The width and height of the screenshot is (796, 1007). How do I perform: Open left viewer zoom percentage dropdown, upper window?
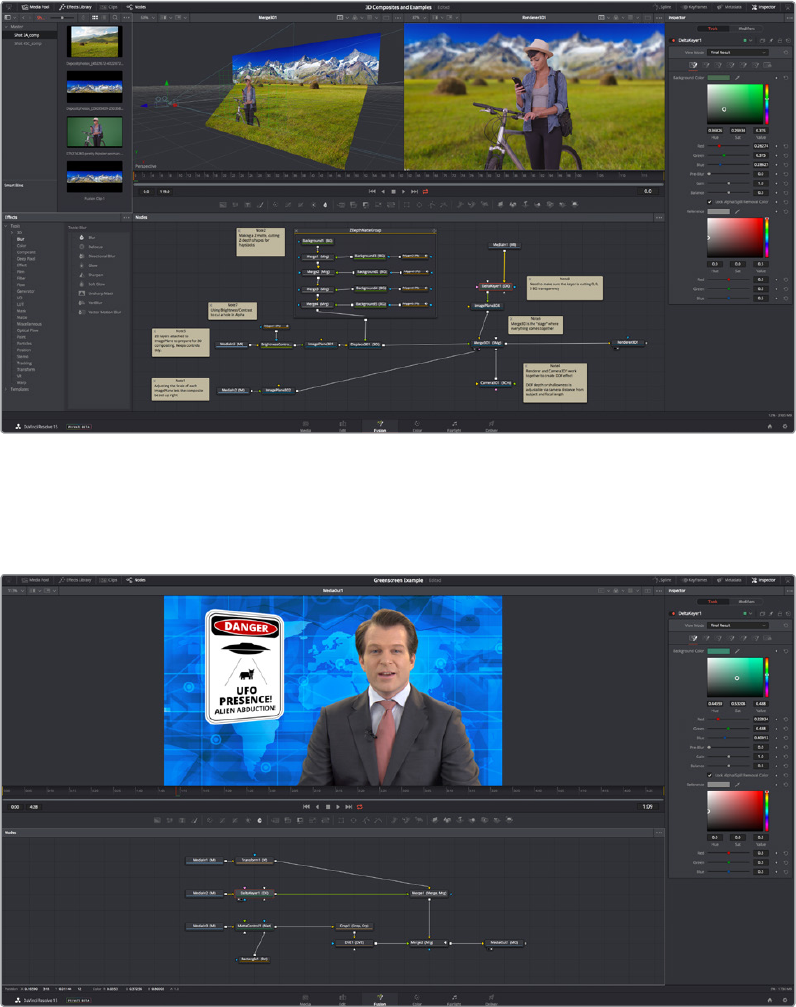tap(147, 17)
